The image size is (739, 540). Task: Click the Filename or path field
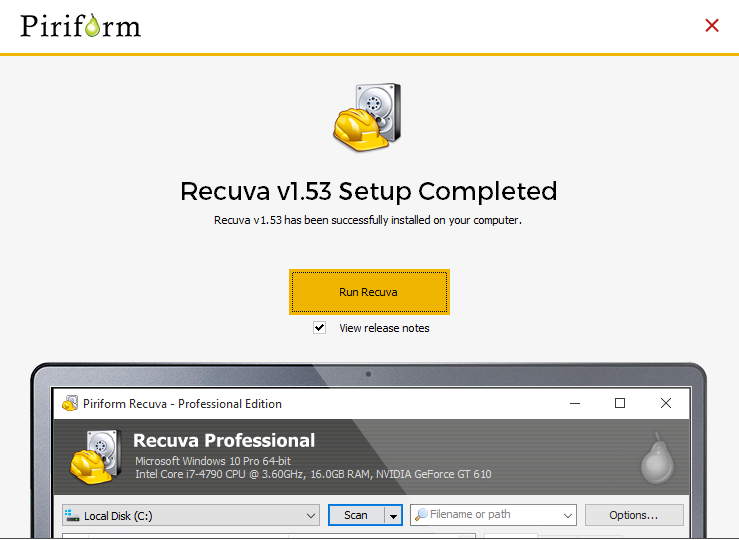(x=493, y=515)
